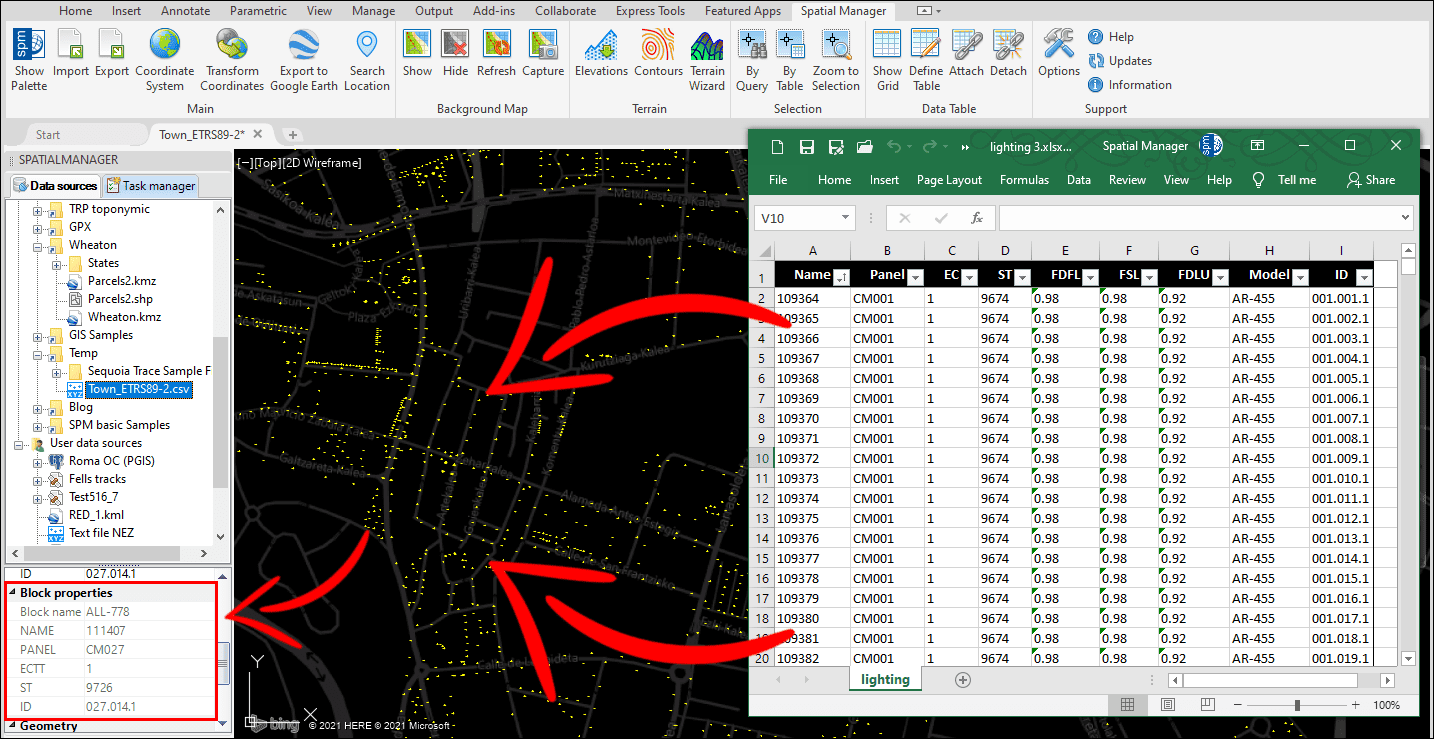This screenshot has height=739, width=1434.
Task: Show the background map
Action: [x=417, y=53]
